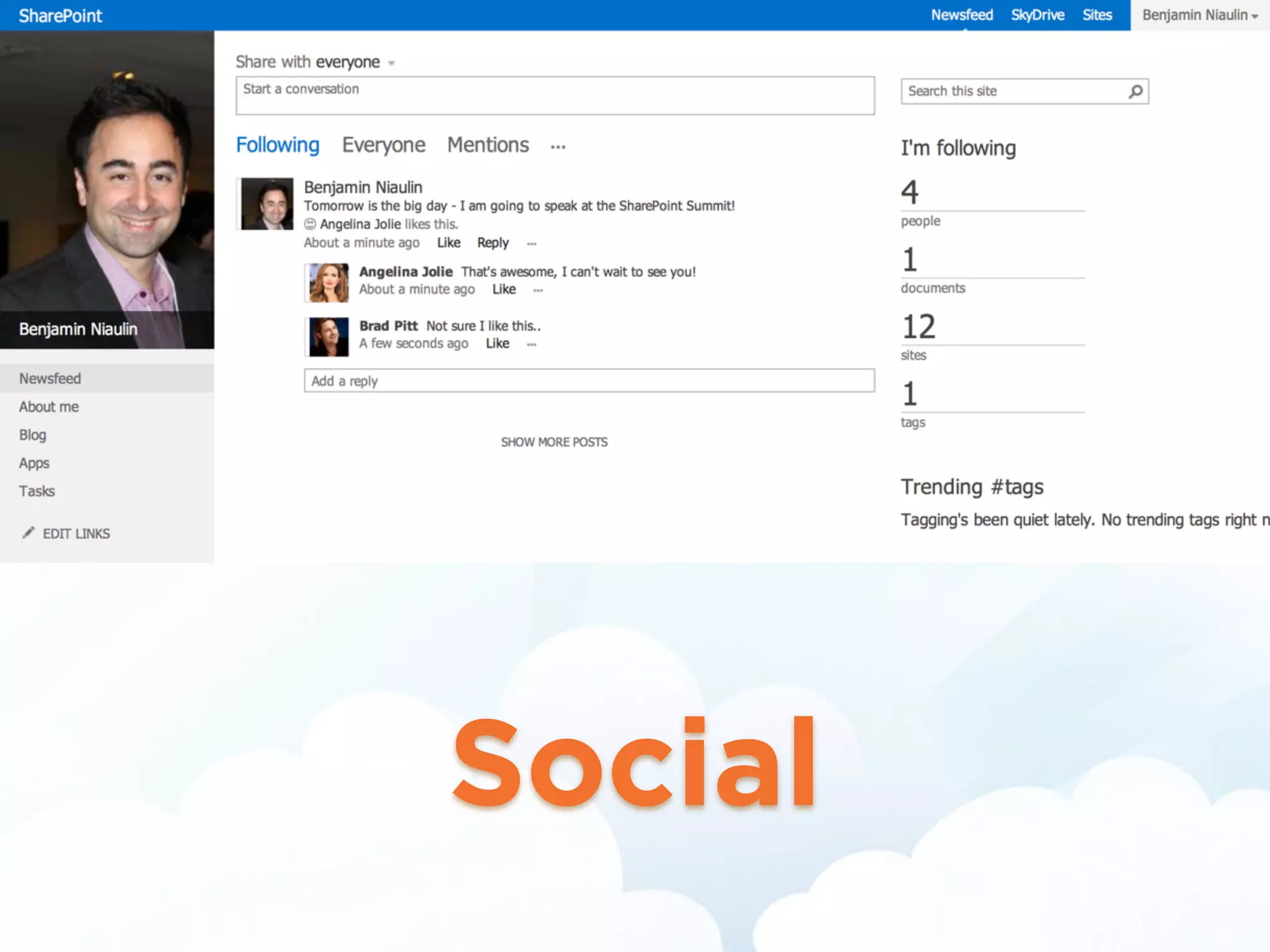Click 'A few seconds ago' timestamp
The width and height of the screenshot is (1270, 952).
click(x=414, y=343)
